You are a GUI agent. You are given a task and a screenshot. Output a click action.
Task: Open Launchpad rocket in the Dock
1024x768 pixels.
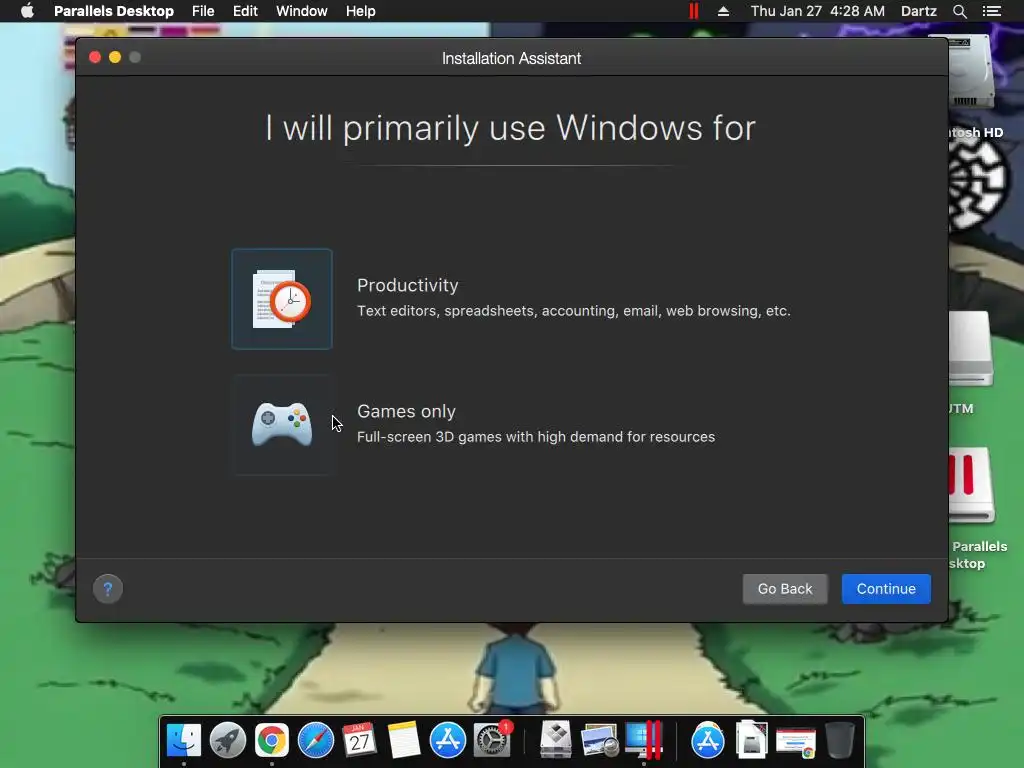pos(228,740)
